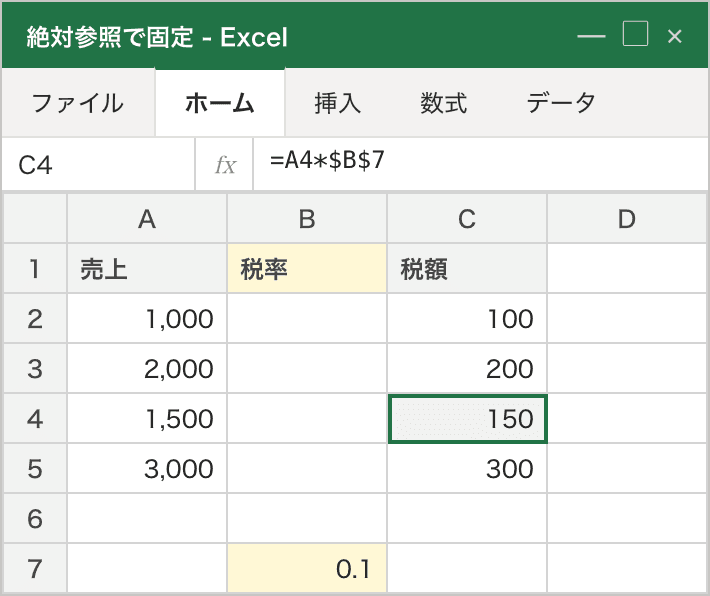The height and width of the screenshot is (596, 710).
Task: Select row 3 header
Action: [35, 368]
